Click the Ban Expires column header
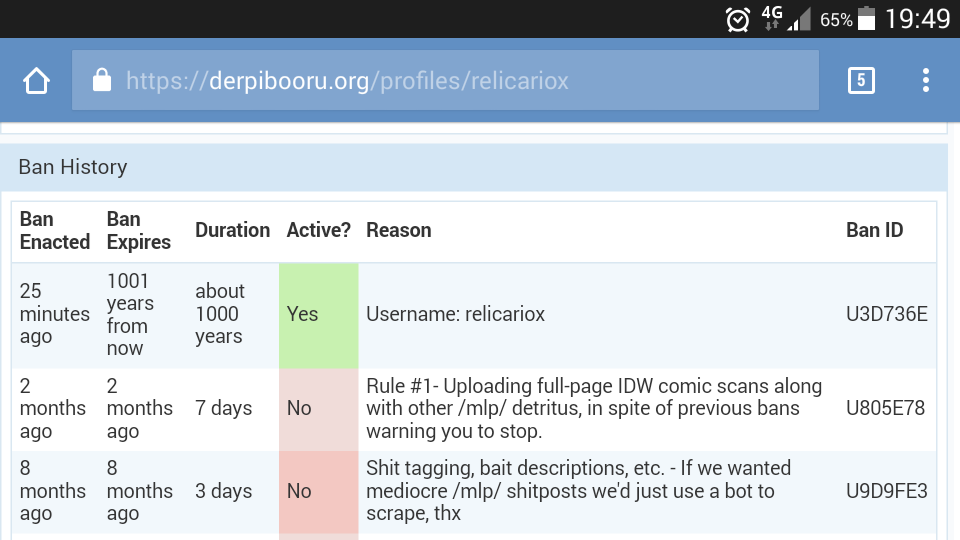Screen dimensions: 960x540 click(139, 230)
